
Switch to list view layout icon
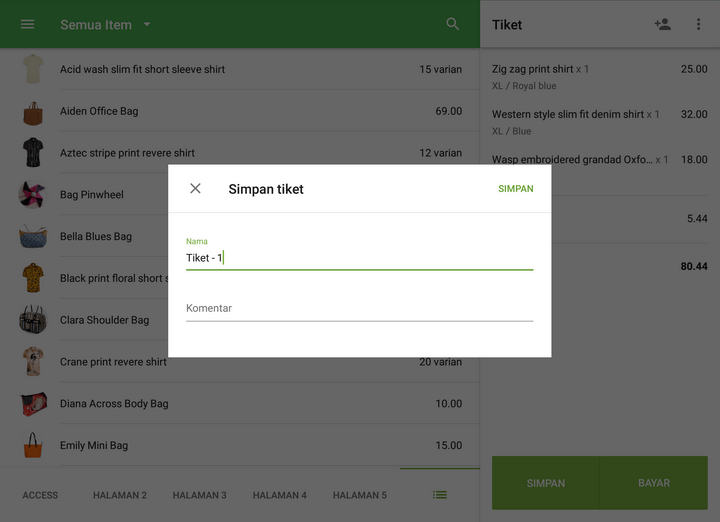tap(440, 495)
